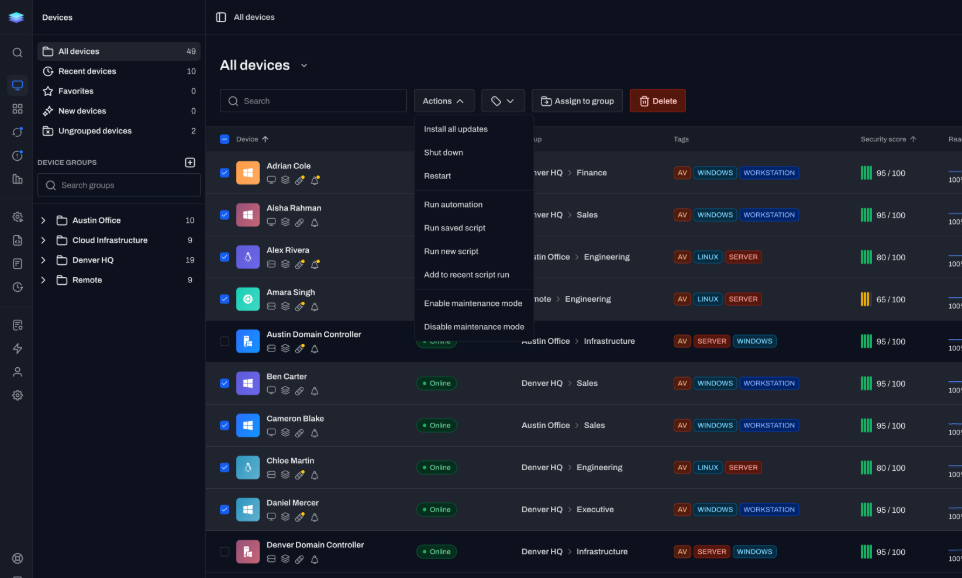Image resolution: width=962 pixels, height=578 pixels.
Task: Click the patch icon under Ben Carter
Action: coord(299,391)
